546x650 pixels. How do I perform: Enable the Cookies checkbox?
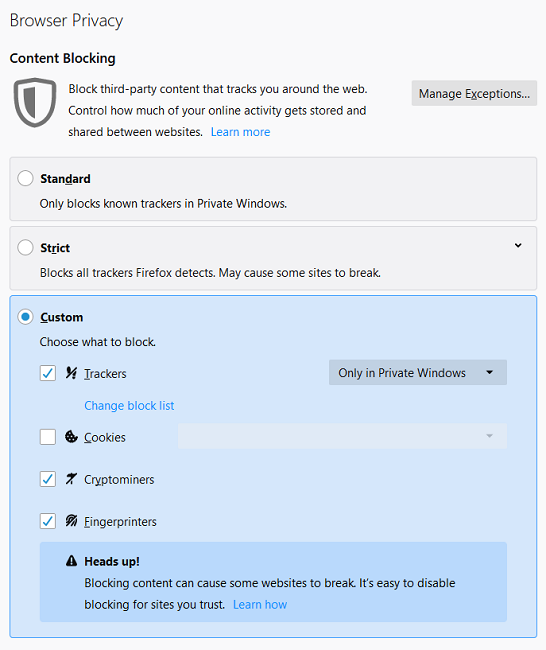tap(48, 437)
